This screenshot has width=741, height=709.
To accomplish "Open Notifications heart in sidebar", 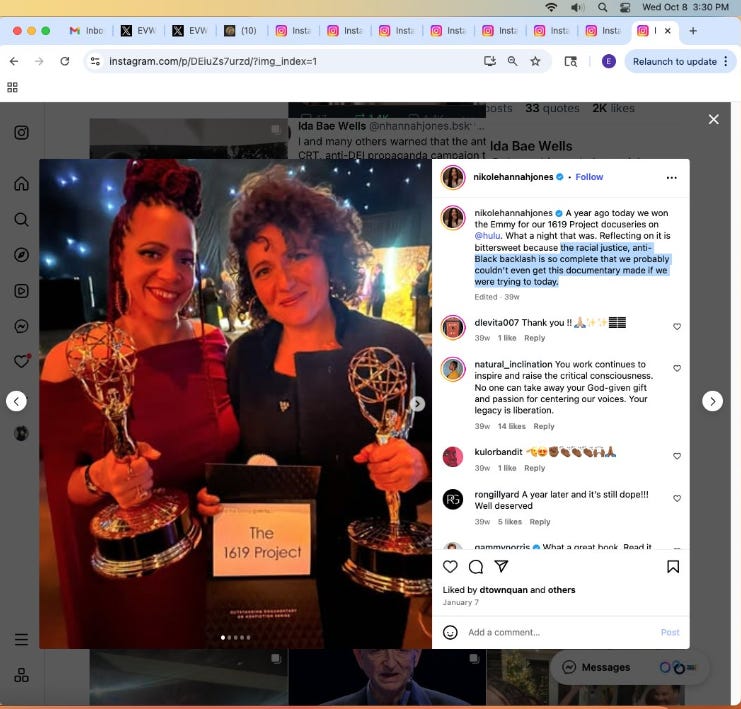I will tap(21, 362).
